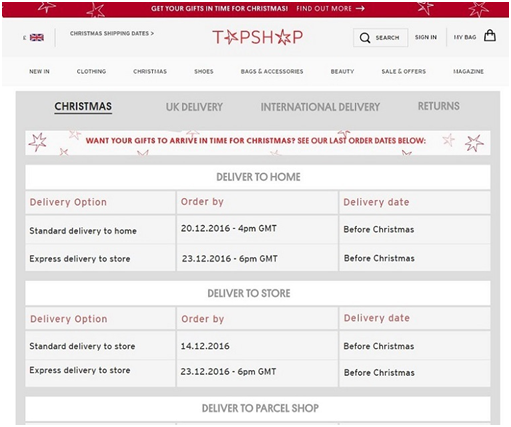The image size is (511, 427).
Task: Click the Topshop logo
Action: point(258,37)
